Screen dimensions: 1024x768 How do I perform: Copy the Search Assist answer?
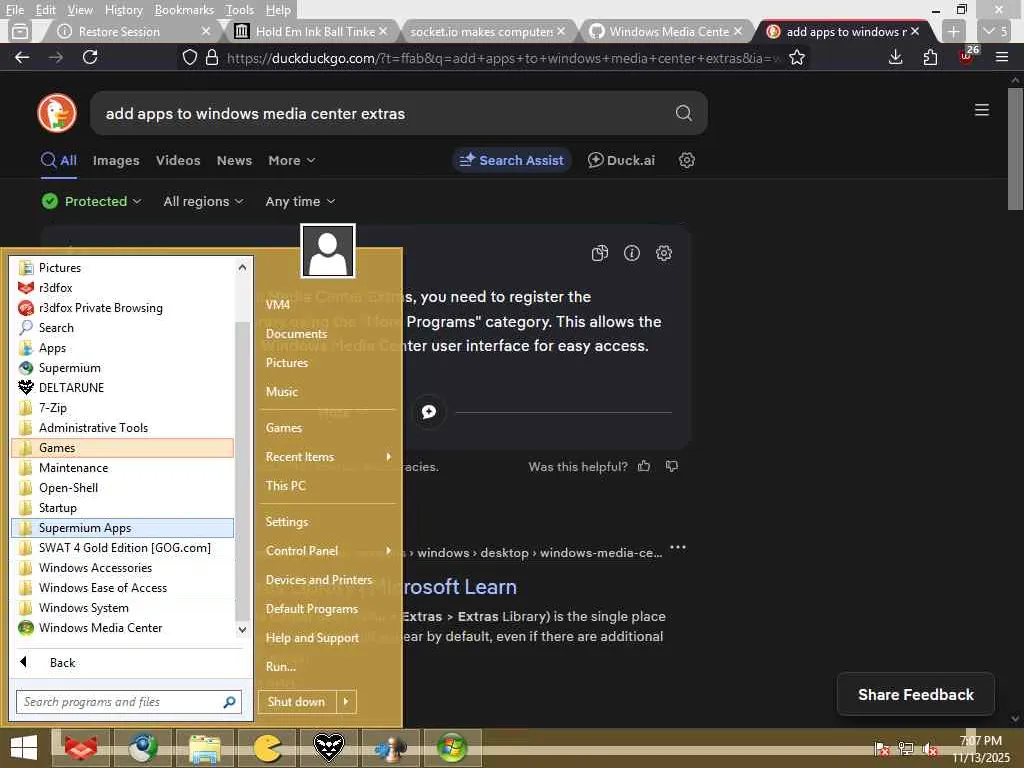(600, 253)
